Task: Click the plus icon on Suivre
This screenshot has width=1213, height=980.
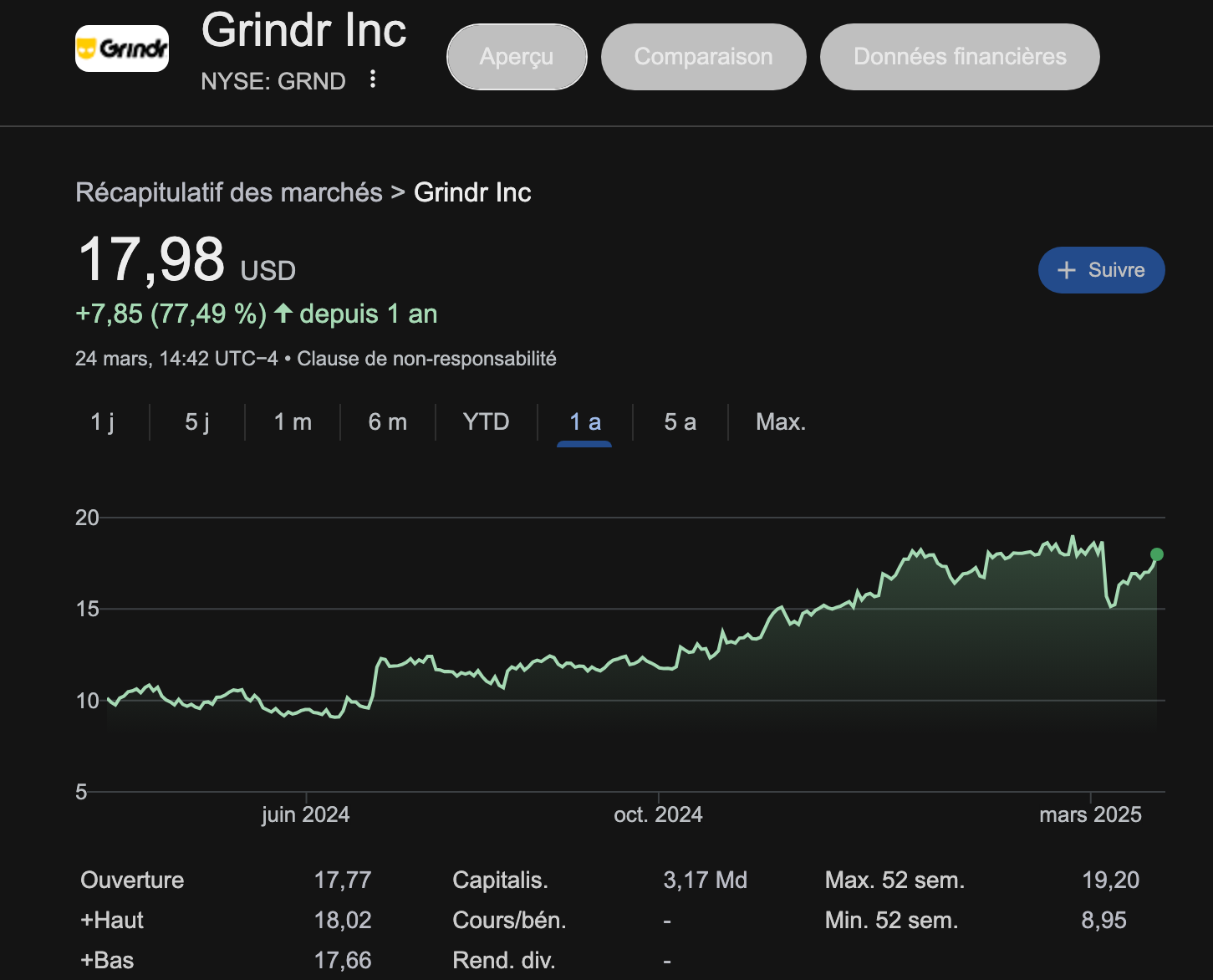Action: [1066, 270]
